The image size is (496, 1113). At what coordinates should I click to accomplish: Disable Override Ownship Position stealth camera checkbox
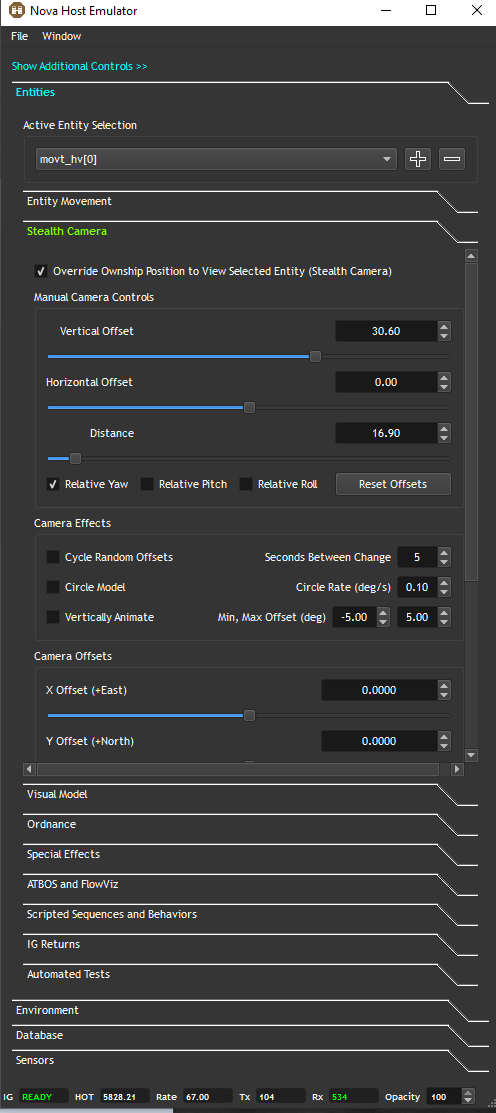(41, 271)
